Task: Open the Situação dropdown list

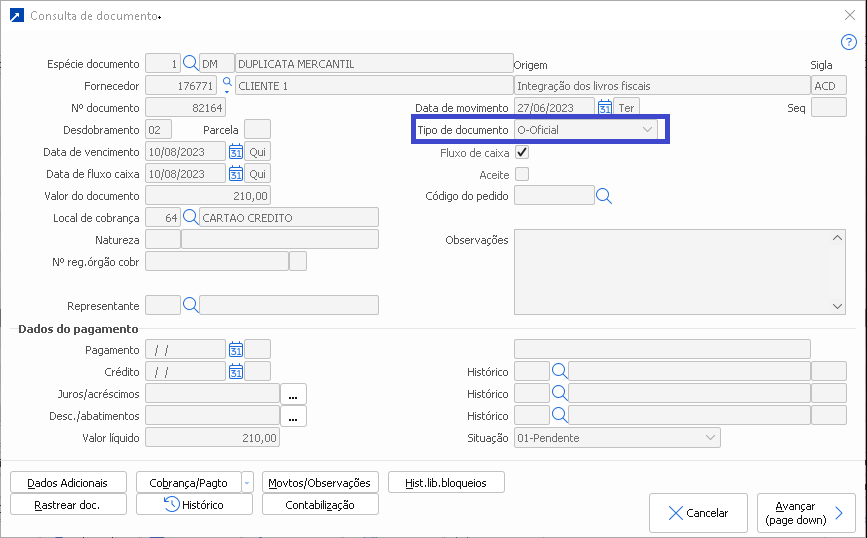Action: (x=710, y=438)
